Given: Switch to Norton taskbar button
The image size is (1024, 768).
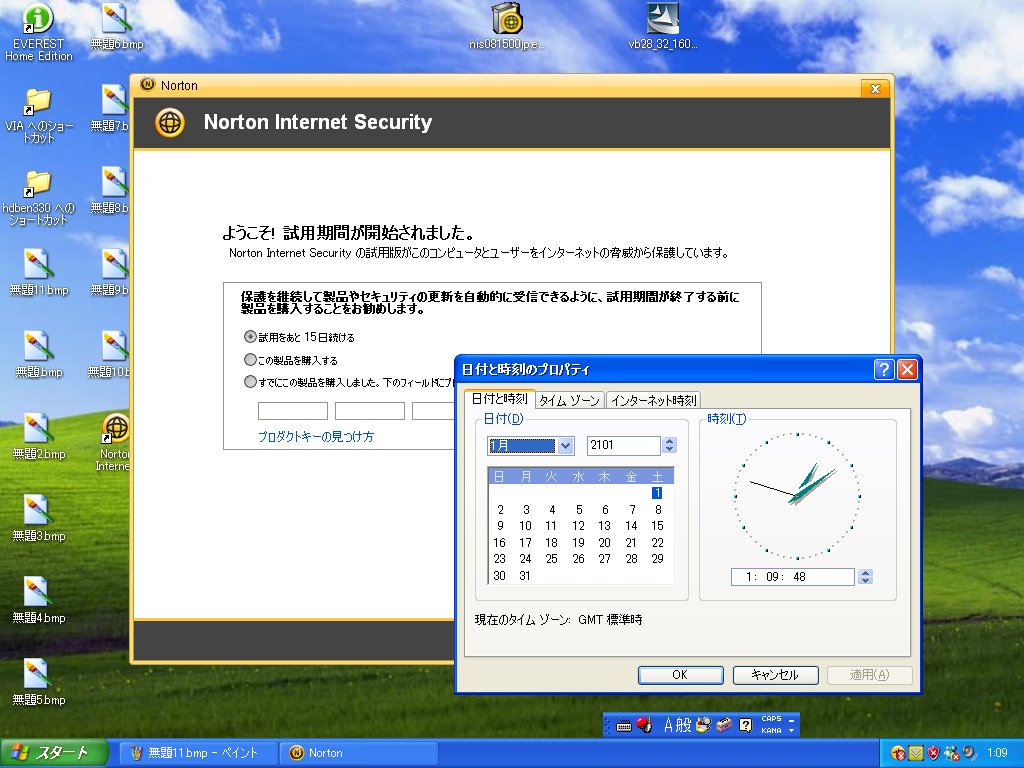Looking at the screenshot, I should pos(358,753).
